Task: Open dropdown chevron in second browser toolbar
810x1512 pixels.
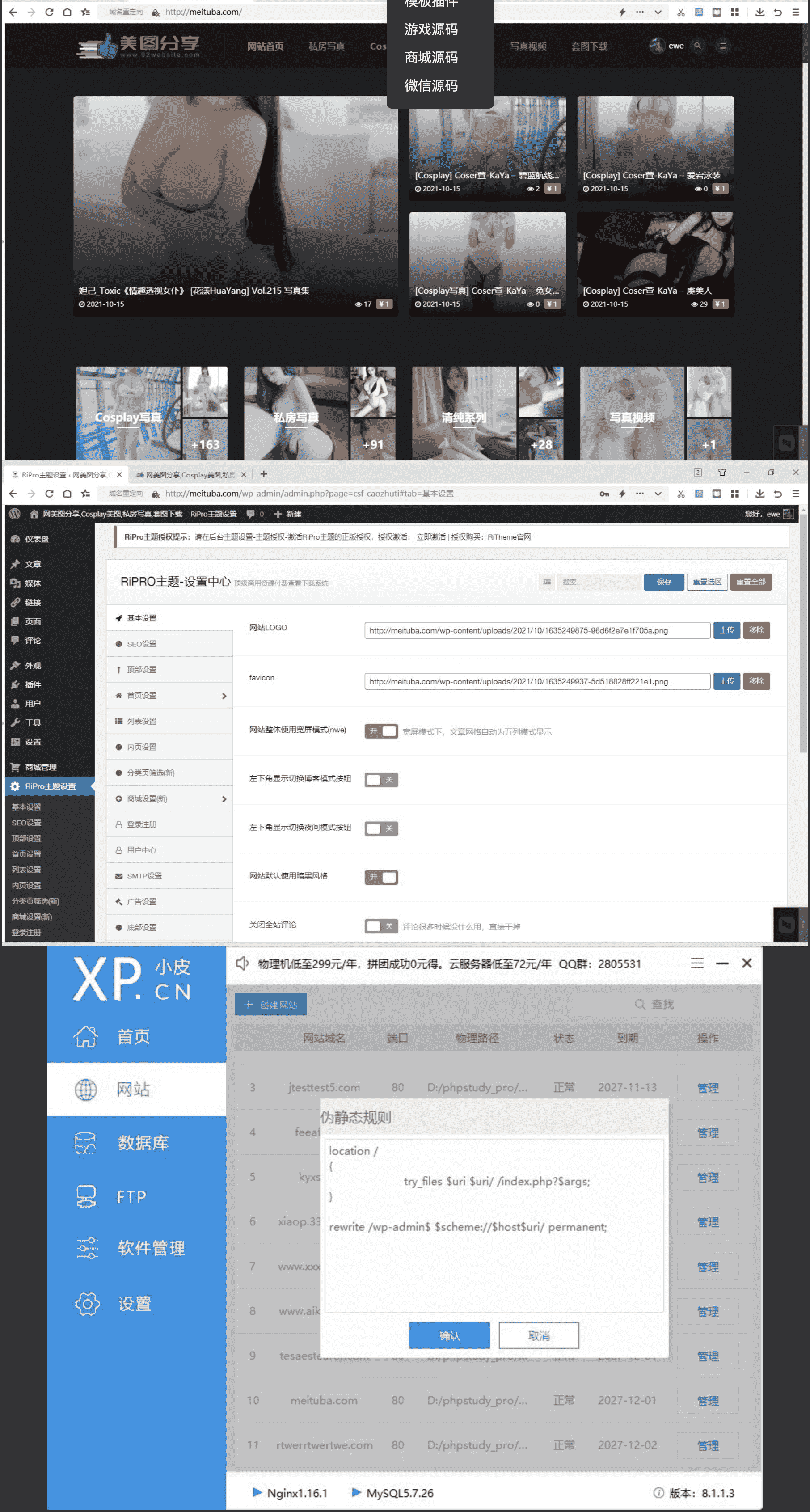Action: click(658, 494)
